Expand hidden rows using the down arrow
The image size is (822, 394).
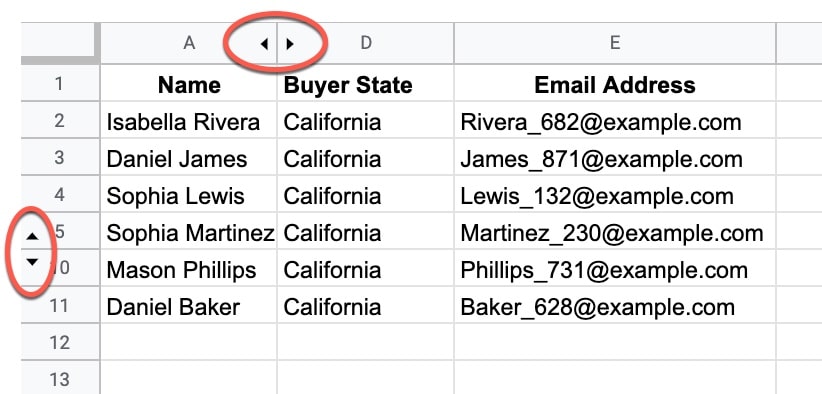pyautogui.click(x=33, y=262)
